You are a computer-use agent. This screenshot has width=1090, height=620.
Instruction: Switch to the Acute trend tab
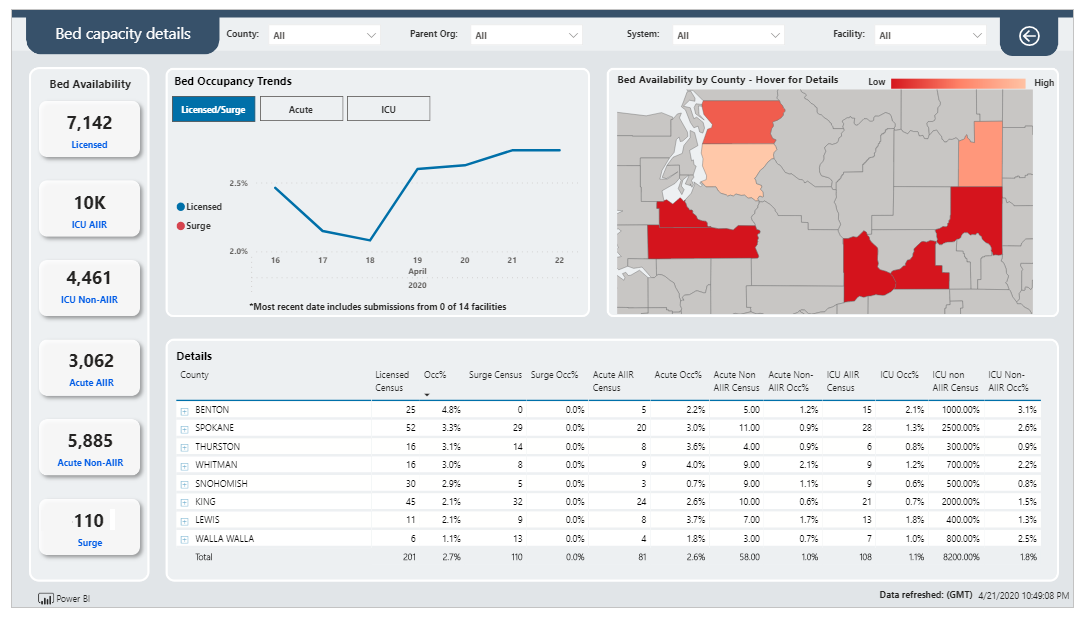click(301, 109)
